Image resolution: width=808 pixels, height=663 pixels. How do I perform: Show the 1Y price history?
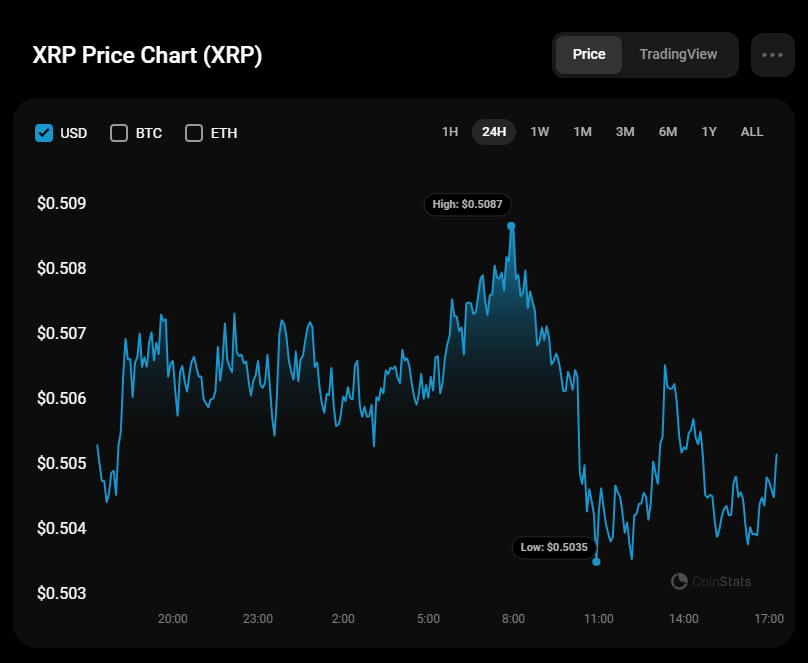[x=709, y=132]
